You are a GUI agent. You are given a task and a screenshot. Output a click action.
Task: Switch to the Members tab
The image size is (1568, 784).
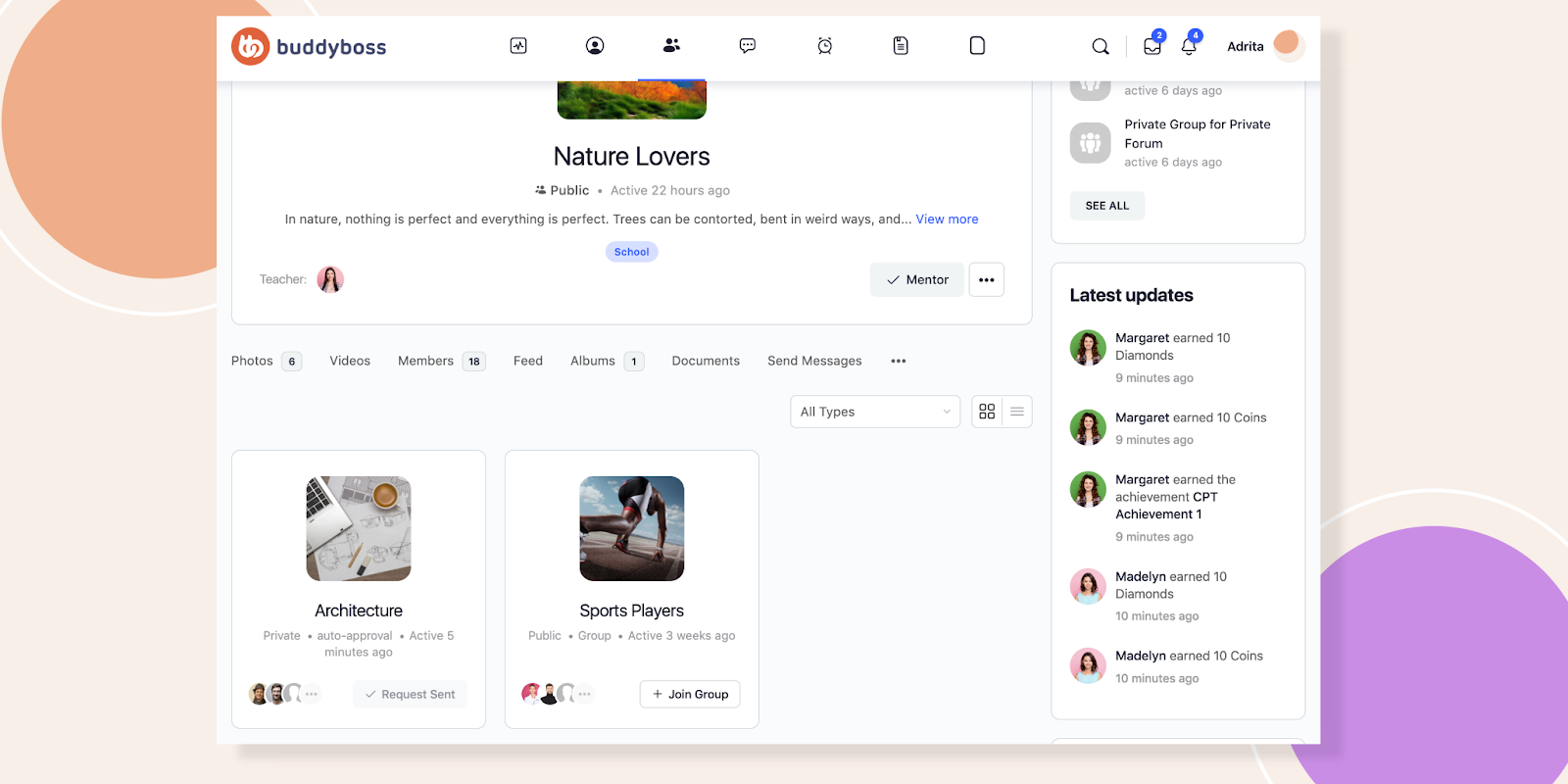click(x=441, y=361)
